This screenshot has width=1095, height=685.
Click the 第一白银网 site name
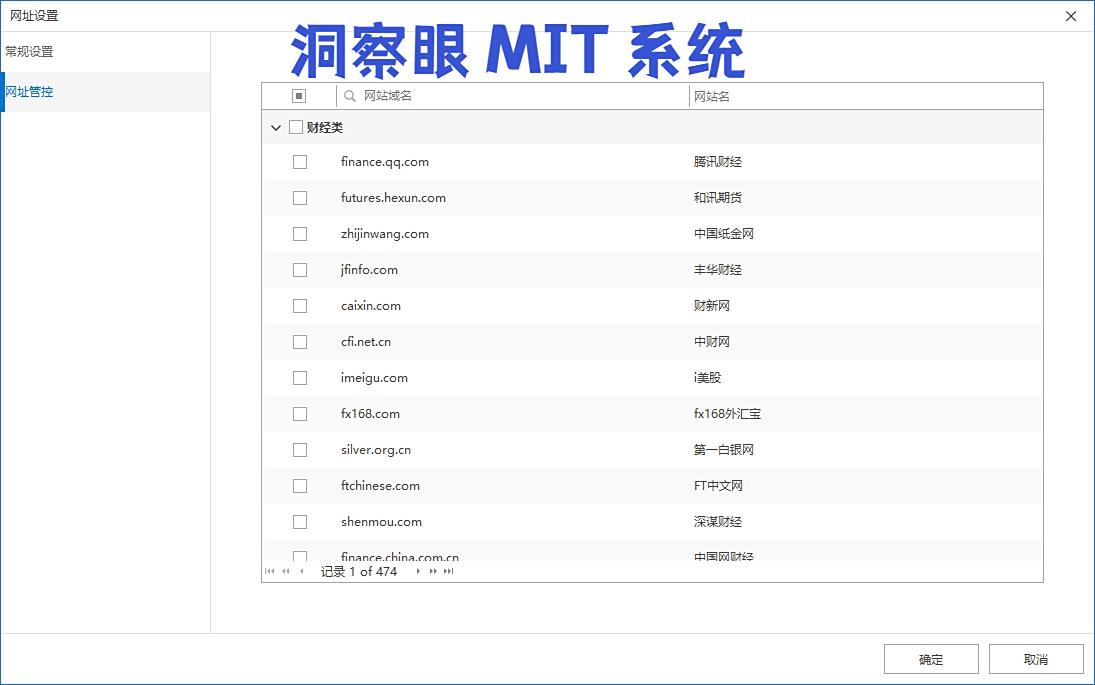click(723, 450)
